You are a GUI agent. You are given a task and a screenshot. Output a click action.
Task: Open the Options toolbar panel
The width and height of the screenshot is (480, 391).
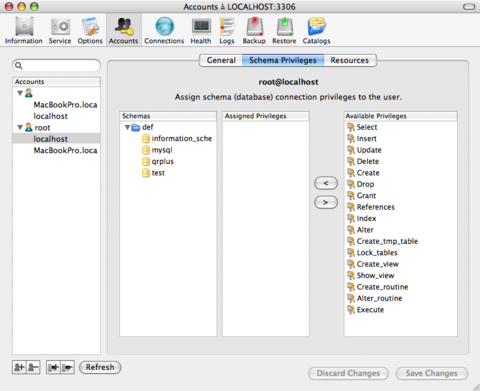coord(90,30)
